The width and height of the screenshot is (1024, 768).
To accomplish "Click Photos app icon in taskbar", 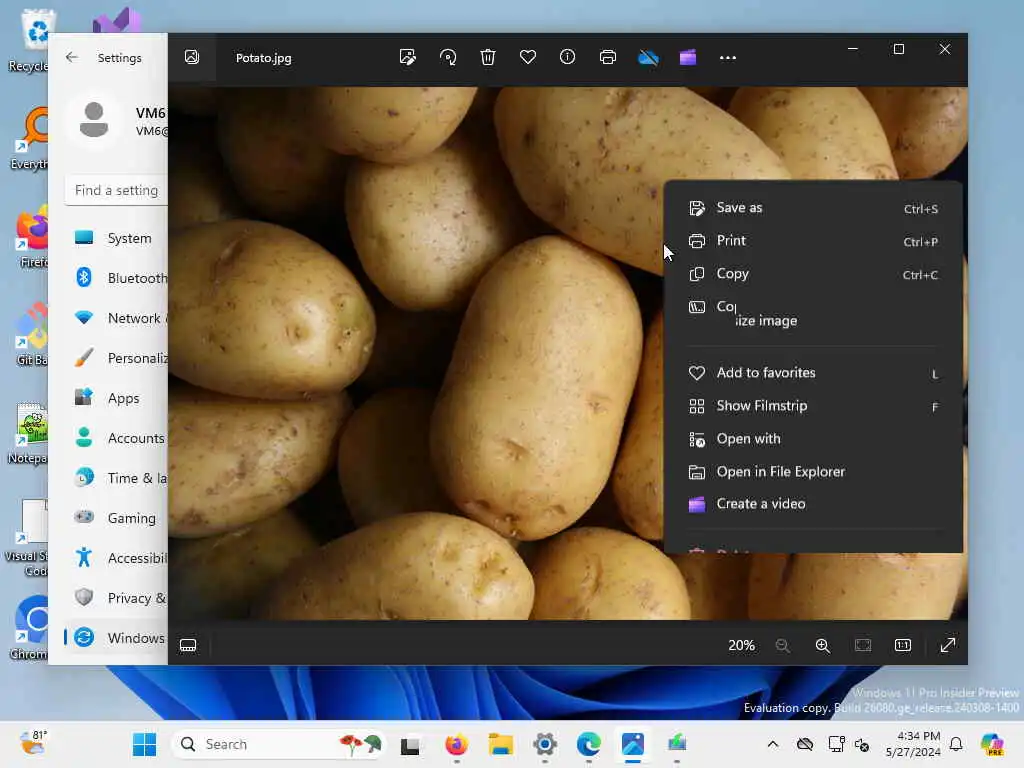I will click(x=633, y=744).
